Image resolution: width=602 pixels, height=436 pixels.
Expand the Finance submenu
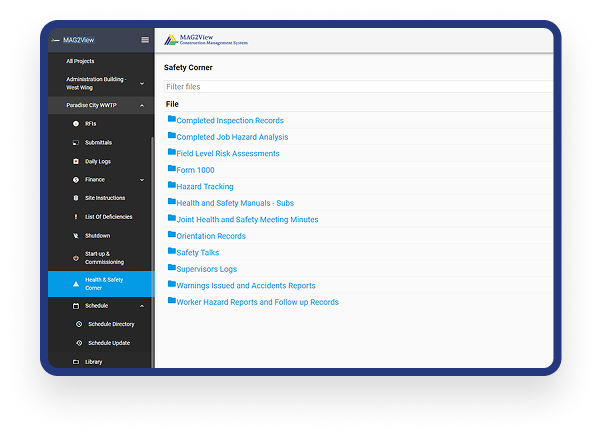141,180
